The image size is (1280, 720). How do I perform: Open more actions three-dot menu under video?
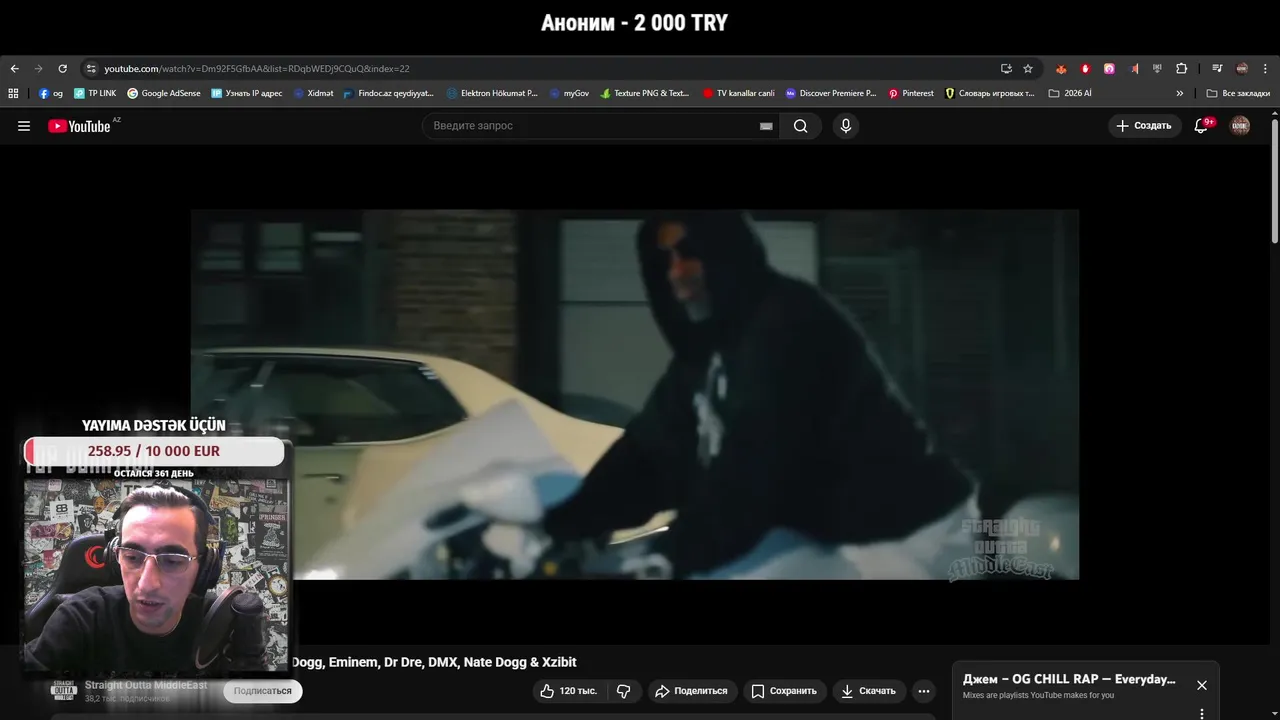click(924, 691)
